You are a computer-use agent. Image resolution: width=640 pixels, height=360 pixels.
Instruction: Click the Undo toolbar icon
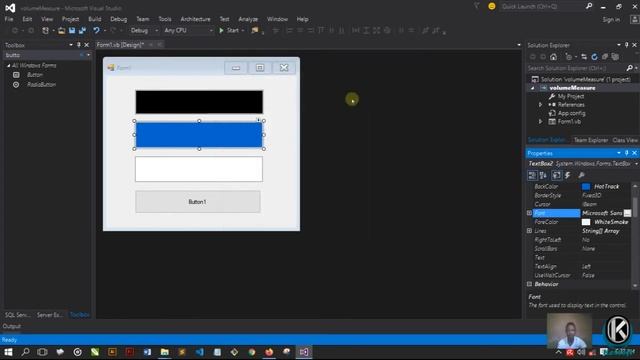click(x=96, y=30)
